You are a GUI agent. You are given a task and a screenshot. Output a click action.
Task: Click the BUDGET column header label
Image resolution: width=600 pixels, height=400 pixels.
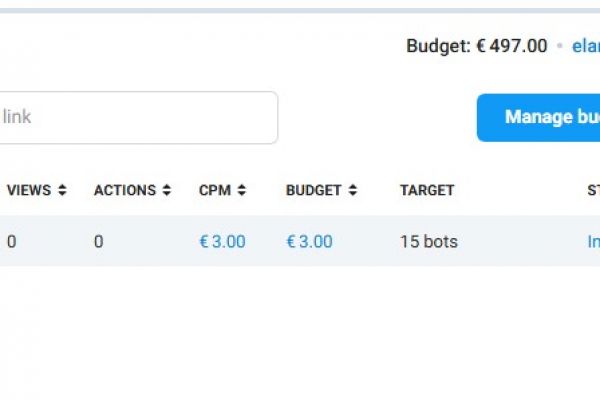(313, 190)
